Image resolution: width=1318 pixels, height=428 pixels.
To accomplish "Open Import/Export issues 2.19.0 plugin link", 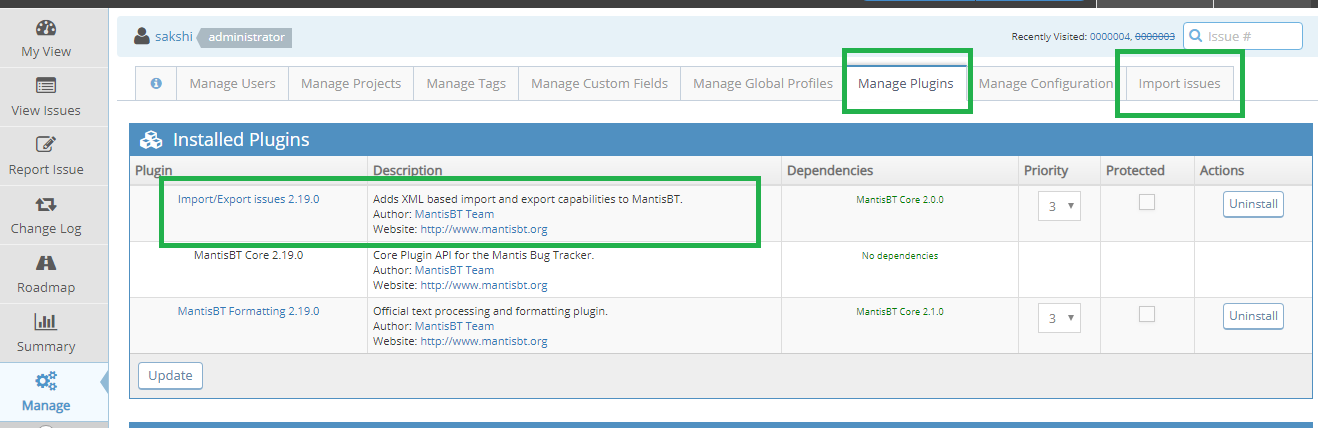I will [x=248, y=199].
